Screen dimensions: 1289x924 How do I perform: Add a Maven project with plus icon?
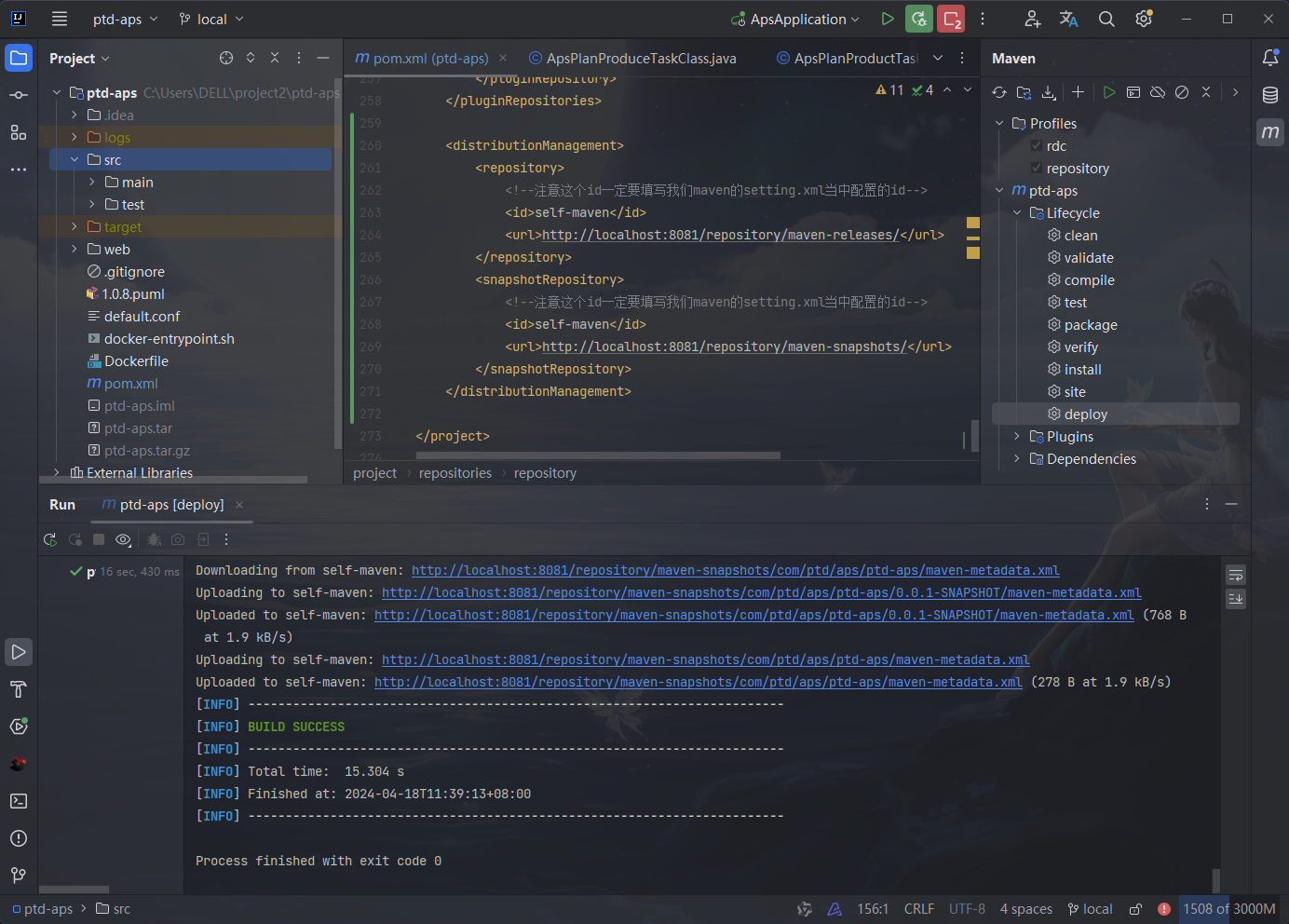1078,92
